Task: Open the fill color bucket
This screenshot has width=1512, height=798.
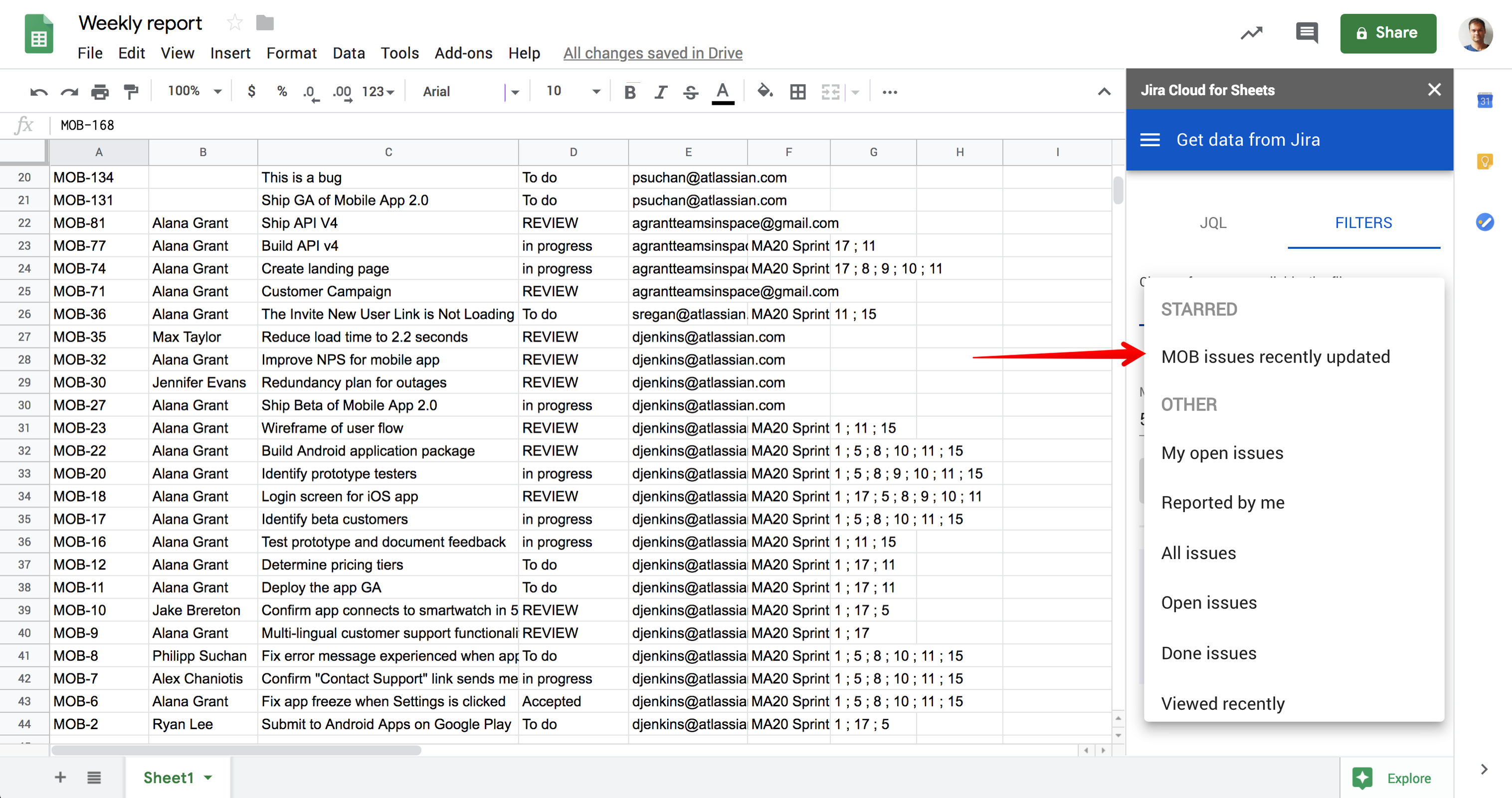Action: click(x=765, y=92)
